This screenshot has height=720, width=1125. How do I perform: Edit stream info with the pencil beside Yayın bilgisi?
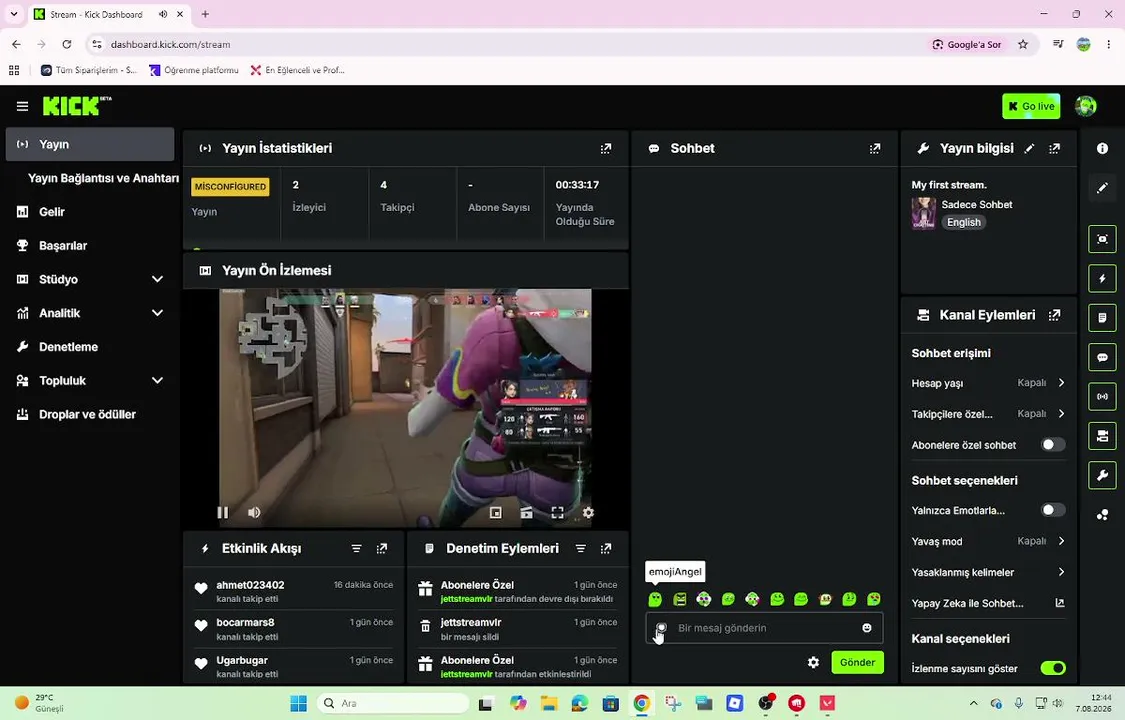[x=1030, y=148]
